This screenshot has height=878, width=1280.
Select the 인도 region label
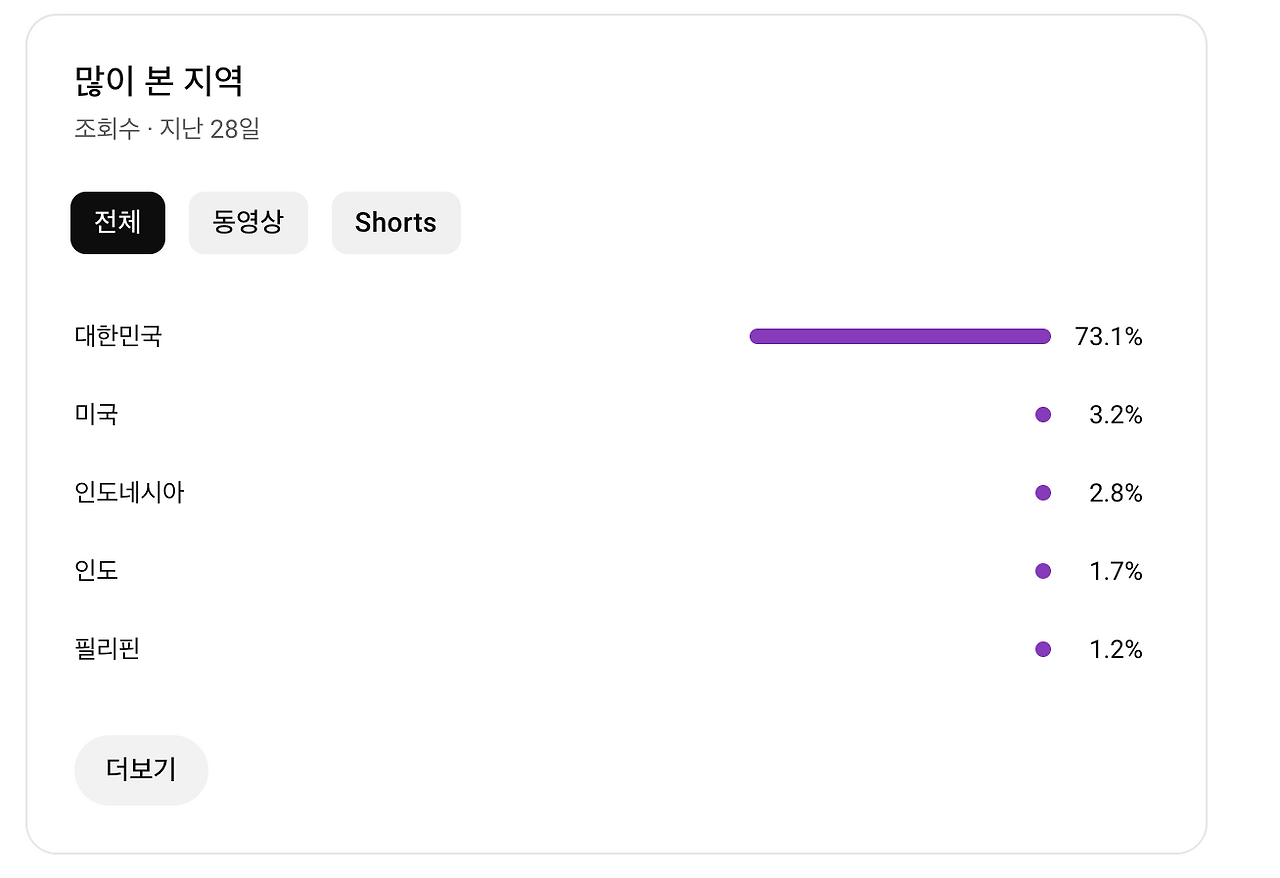pos(96,570)
